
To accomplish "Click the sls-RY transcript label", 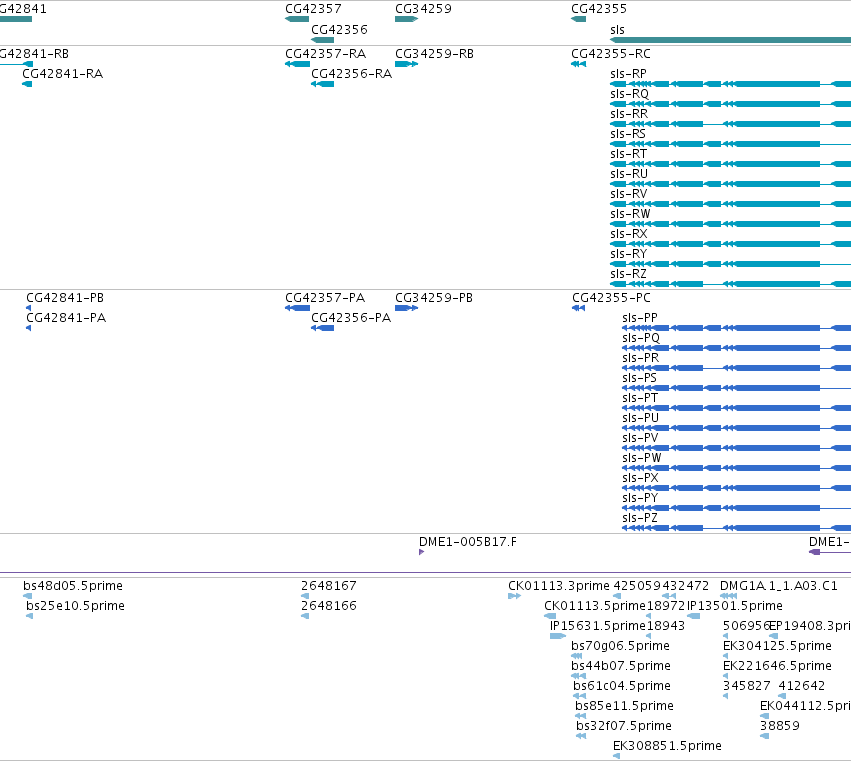I will click(628, 254).
